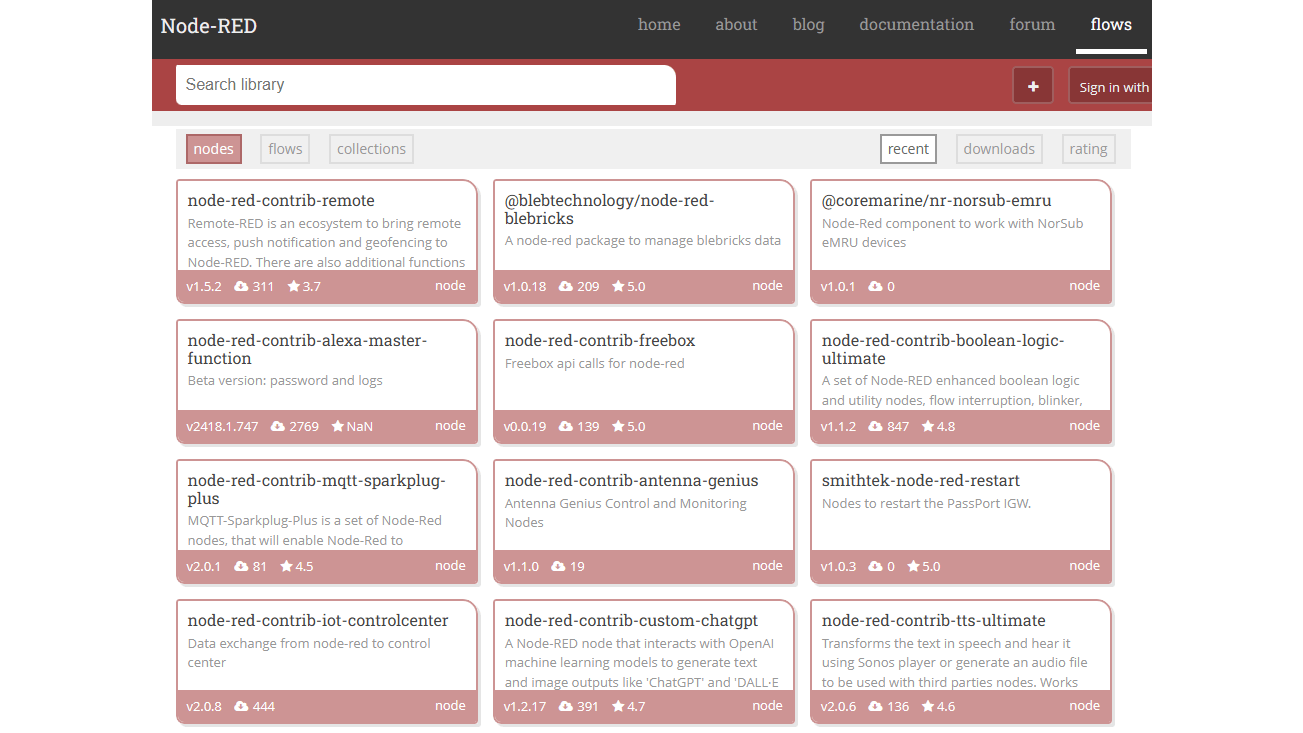Click star icon on smithtek-node-red-restart card
Image resolution: width=1303 pixels, height=733 pixels.
(x=913, y=566)
